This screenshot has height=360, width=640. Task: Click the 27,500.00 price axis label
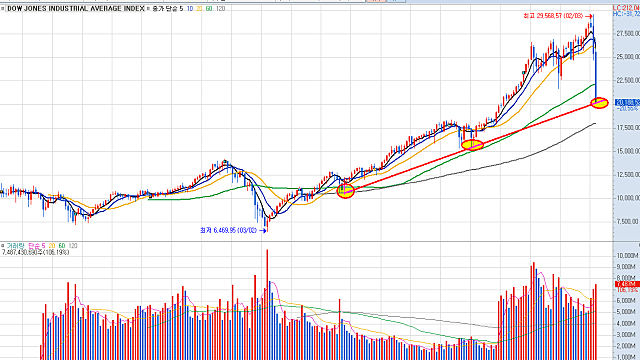point(629,33)
